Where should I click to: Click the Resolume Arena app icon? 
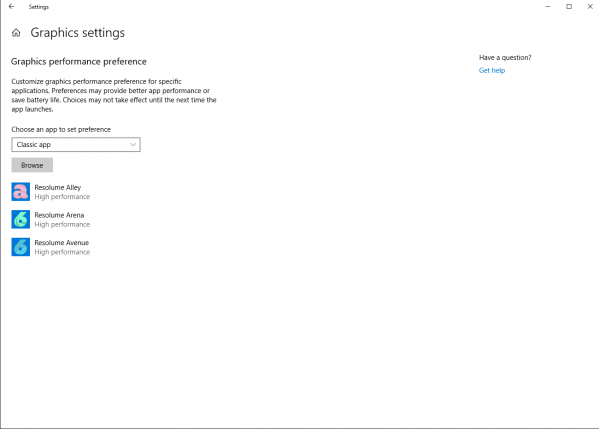coord(21,219)
